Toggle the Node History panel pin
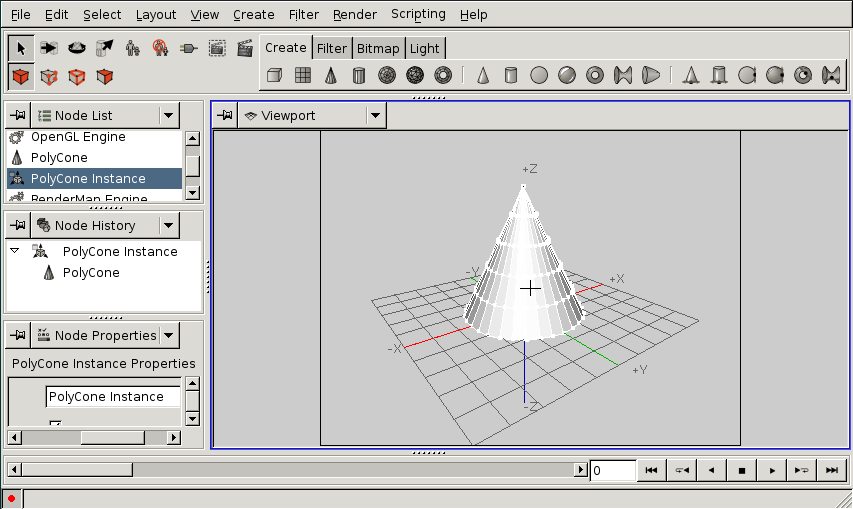The width and height of the screenshot is (853, 509). coord(18,226)
